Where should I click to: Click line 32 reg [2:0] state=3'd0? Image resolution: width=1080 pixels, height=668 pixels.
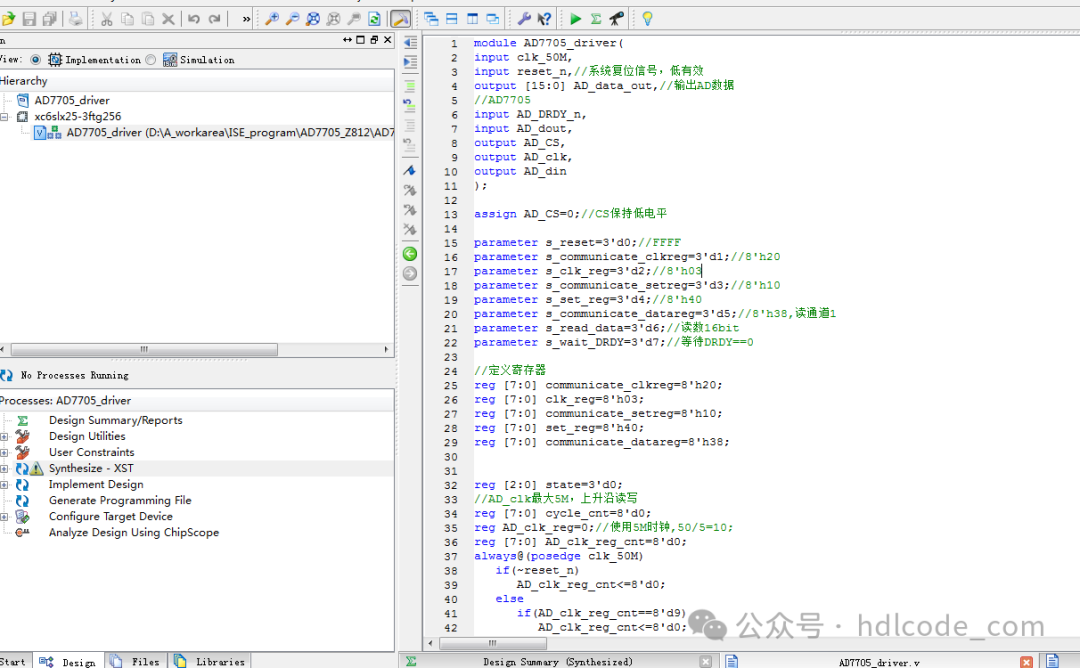point(548,485)
